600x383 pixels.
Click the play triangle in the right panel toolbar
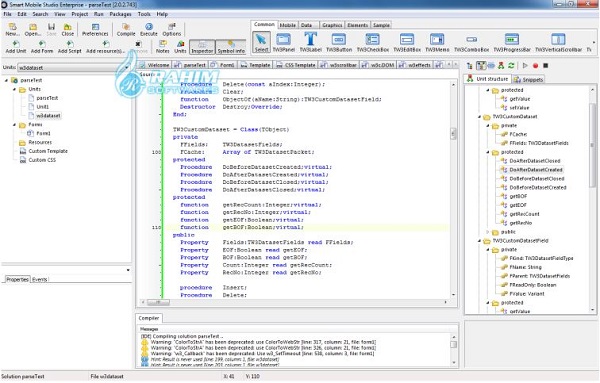[525, 66]
